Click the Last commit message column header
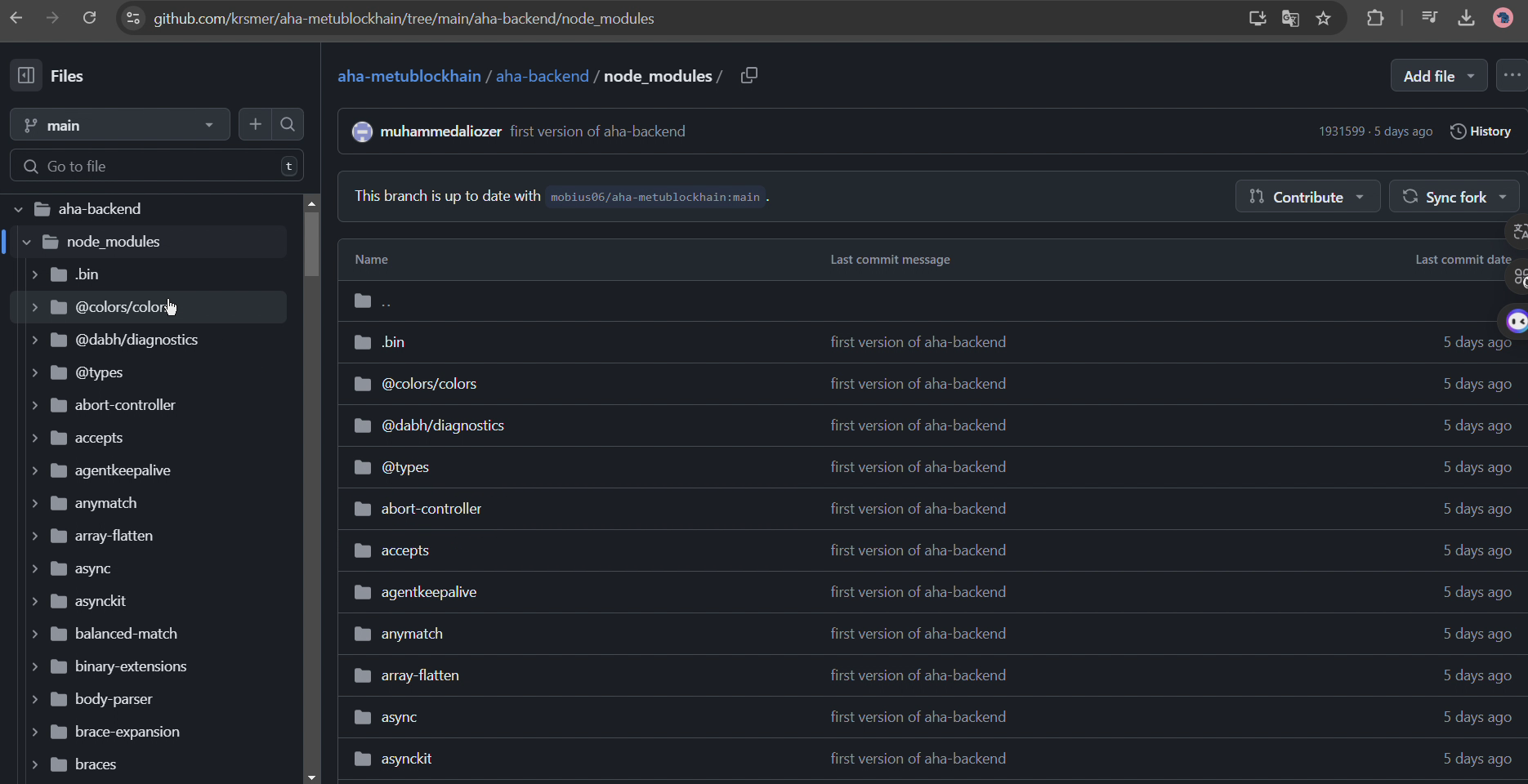 click(x=890, y=260)
